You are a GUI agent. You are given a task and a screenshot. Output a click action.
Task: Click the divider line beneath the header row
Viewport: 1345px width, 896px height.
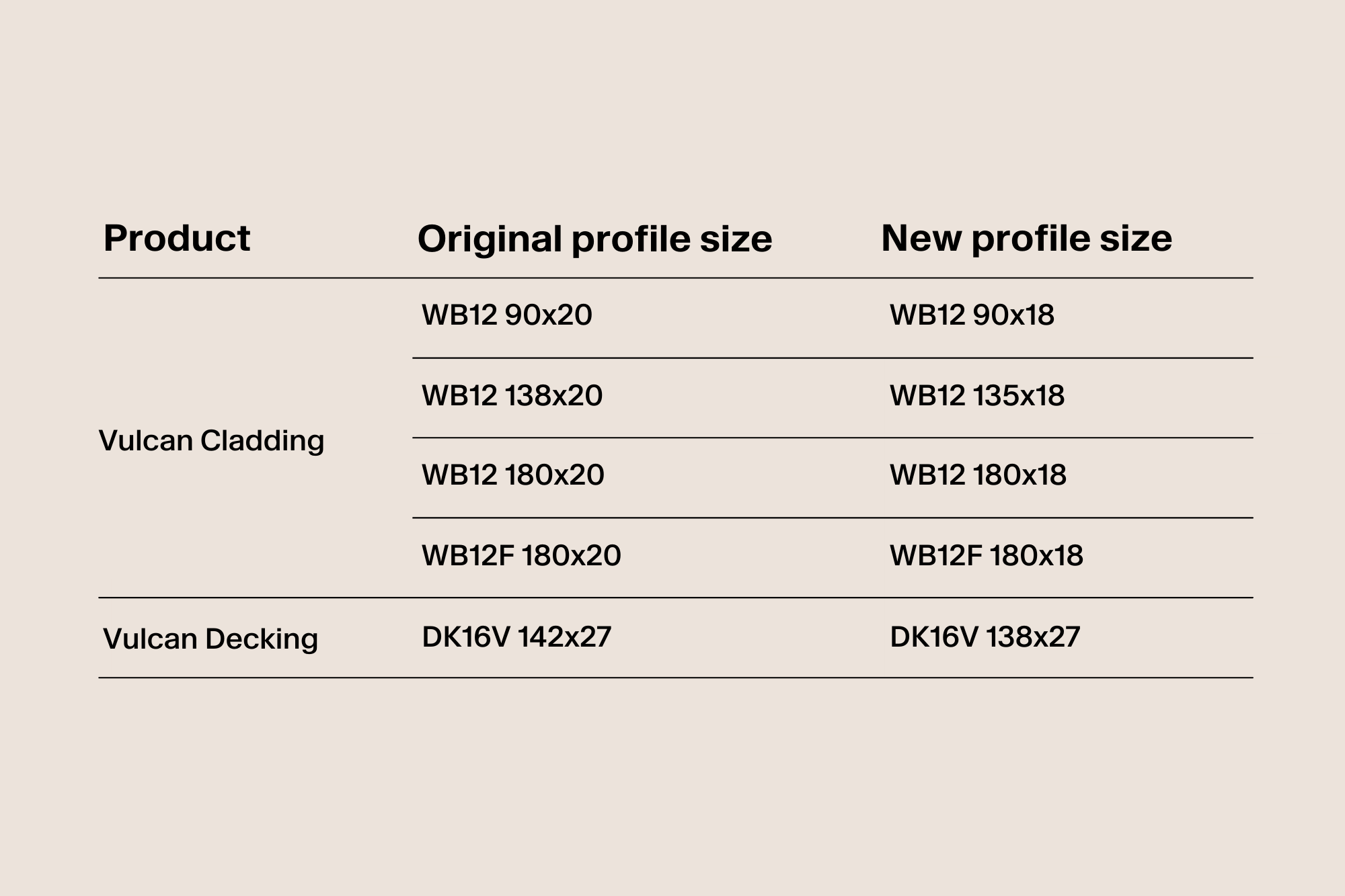point(675,278)
